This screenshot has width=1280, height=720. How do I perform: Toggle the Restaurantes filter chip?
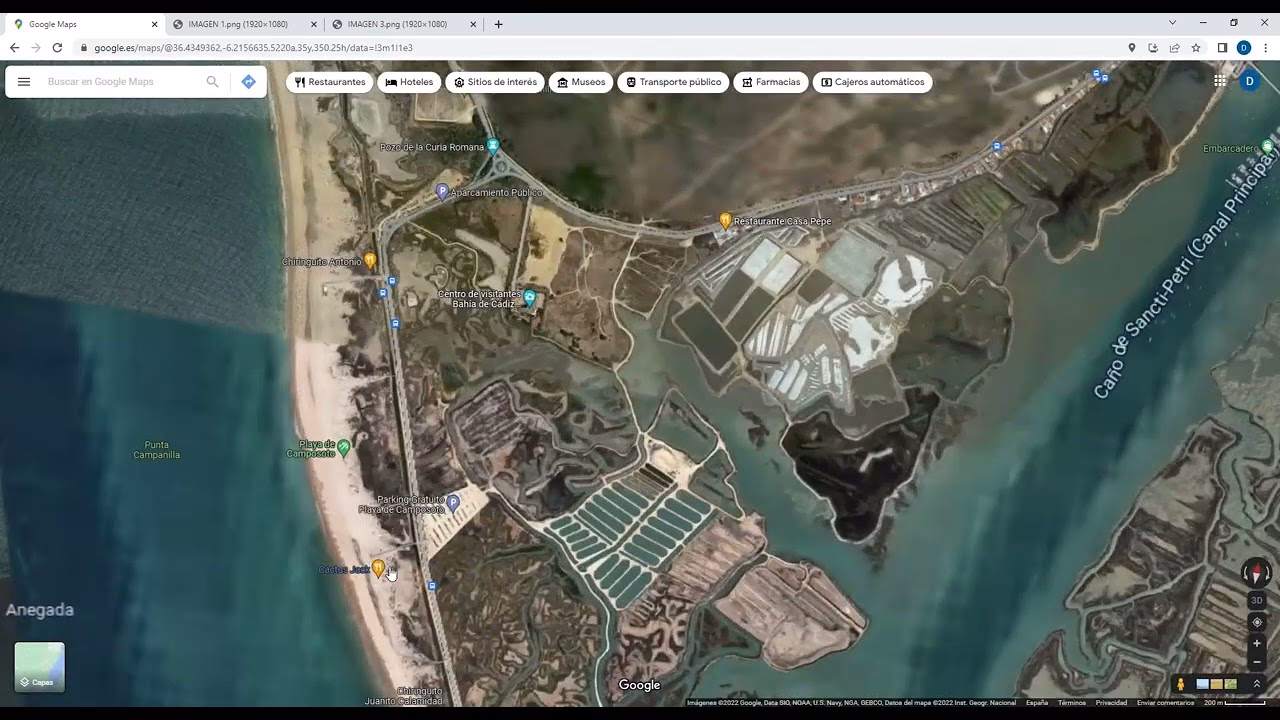click(330, 82)
